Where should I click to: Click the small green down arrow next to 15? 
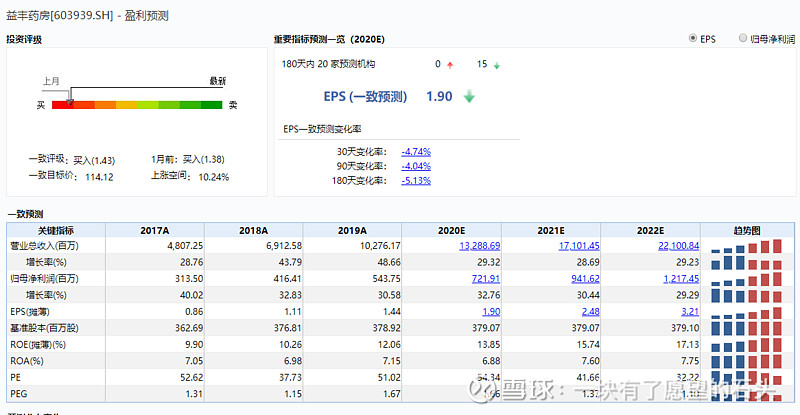tap(496, 65)
